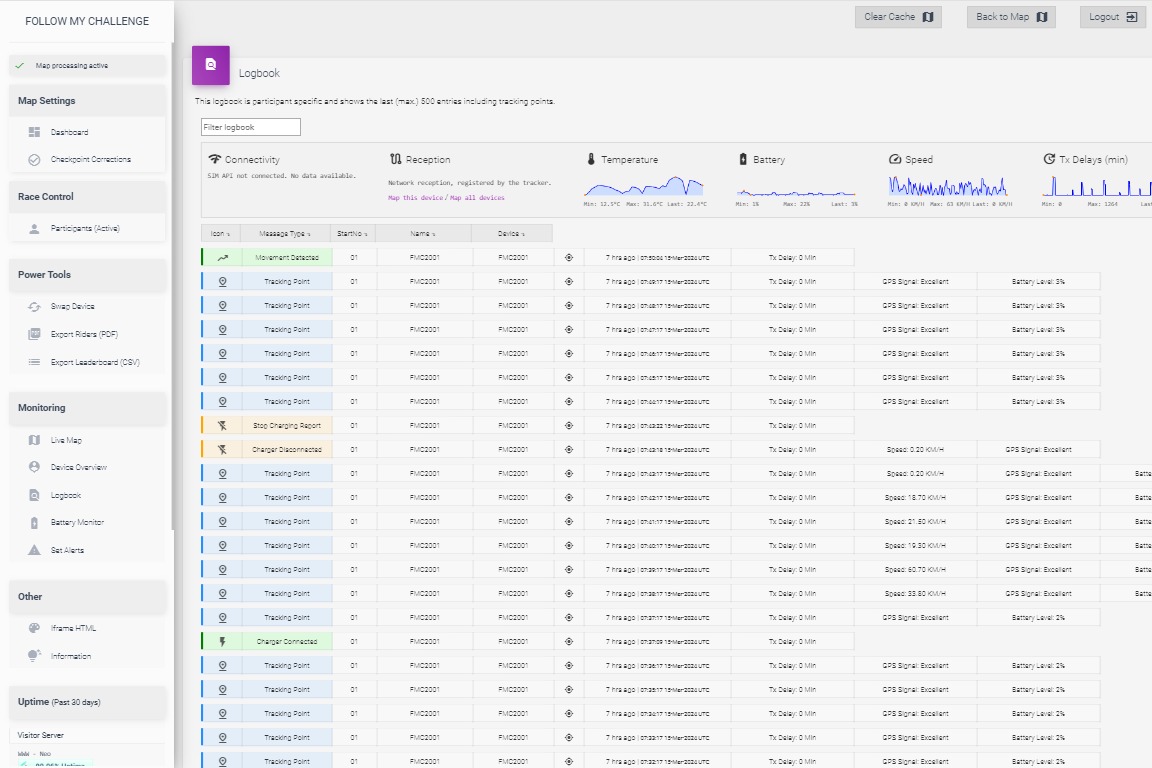The width and height of the screenshot is (1152, 768).
Task: Click the Connectivity wifi icon
Action: tap(215, 159)
